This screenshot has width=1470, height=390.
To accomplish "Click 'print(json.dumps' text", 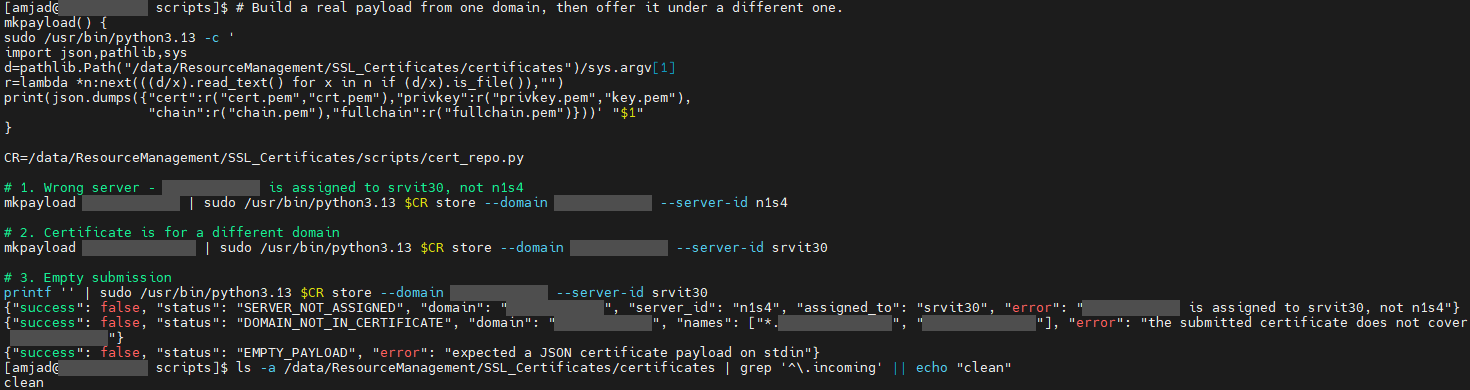I will pyautogui.click(x=68, y=98).
